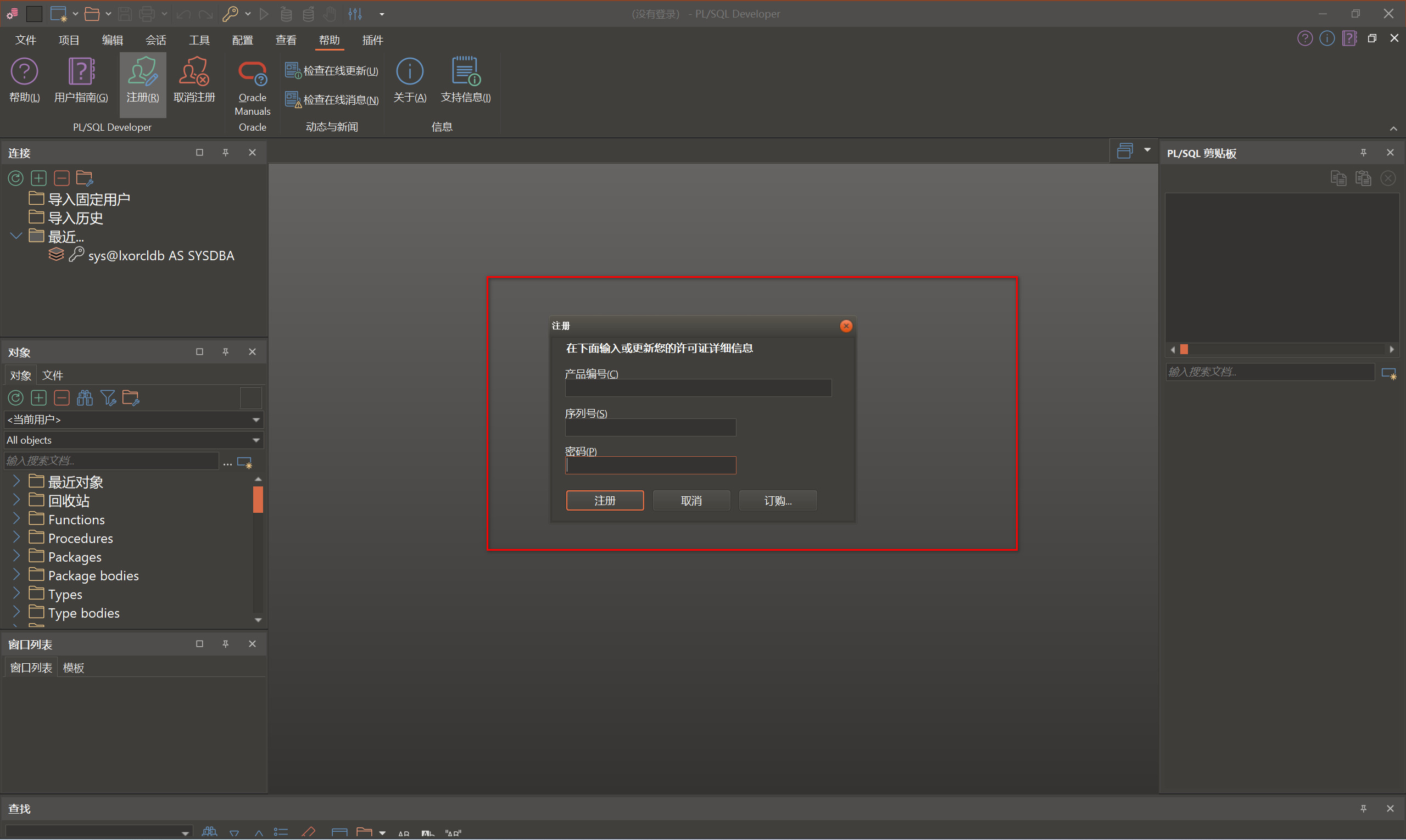This screenshot has width=1406, height=840.
Task: Click the Oracle Manuals ribbon icon
Action: [252, 74]
